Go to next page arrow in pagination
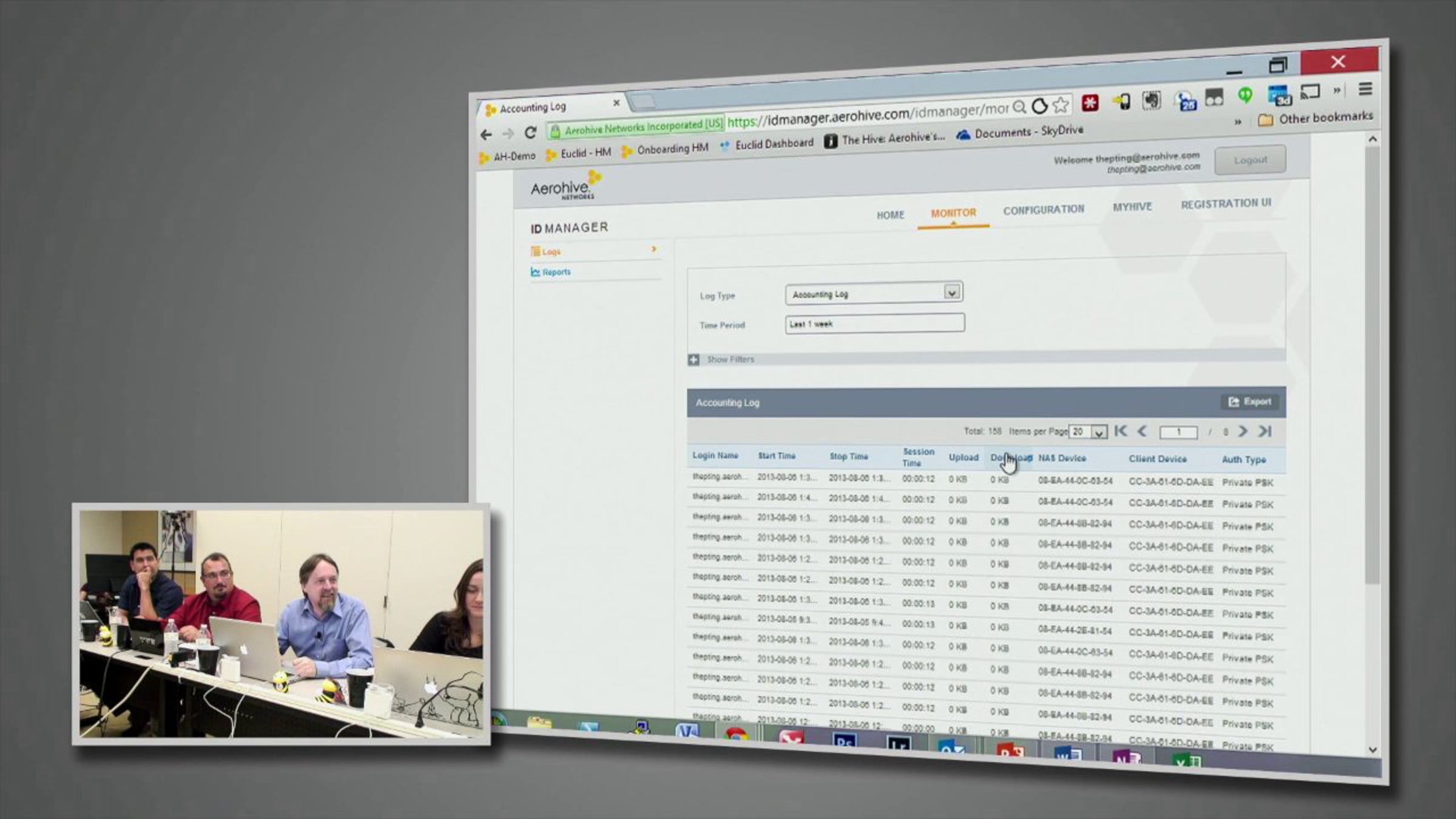 (x=1242, y=431)
